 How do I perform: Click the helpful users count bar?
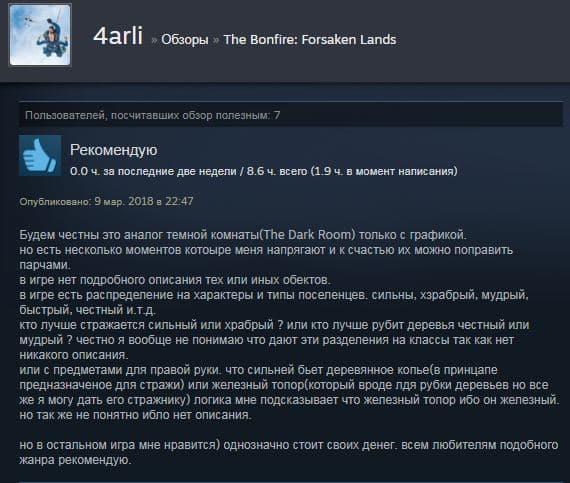tap(291, 115)
